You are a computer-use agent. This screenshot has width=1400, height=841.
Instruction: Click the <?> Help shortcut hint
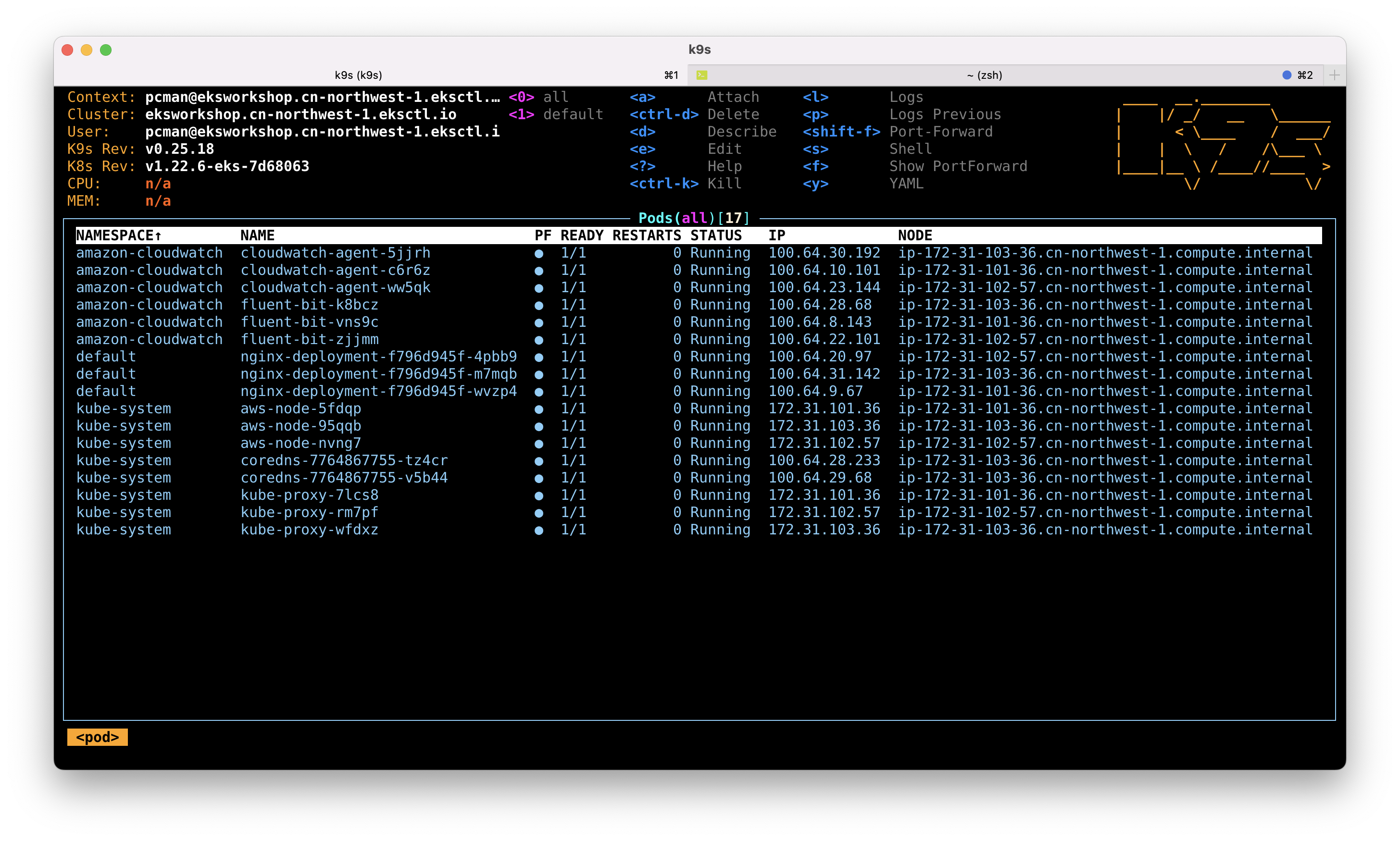(686, 166)
